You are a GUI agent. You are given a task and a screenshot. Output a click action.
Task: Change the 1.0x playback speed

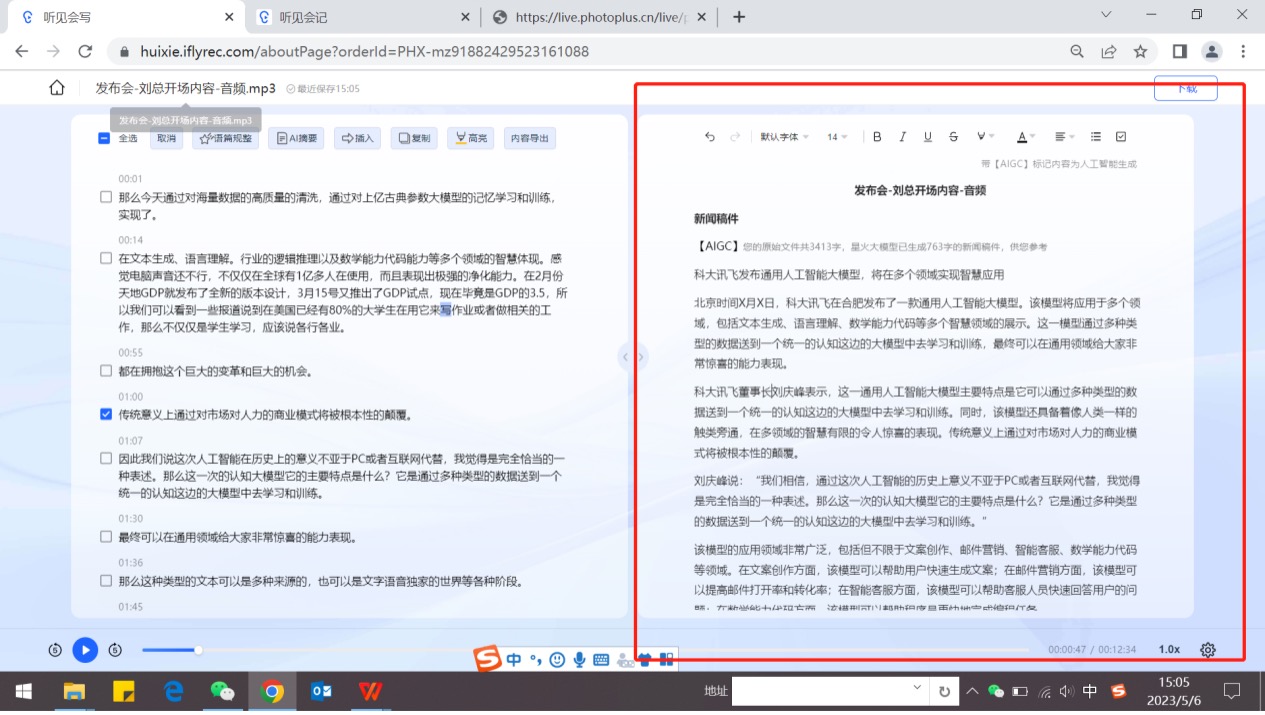click(x=1169, y=649)
